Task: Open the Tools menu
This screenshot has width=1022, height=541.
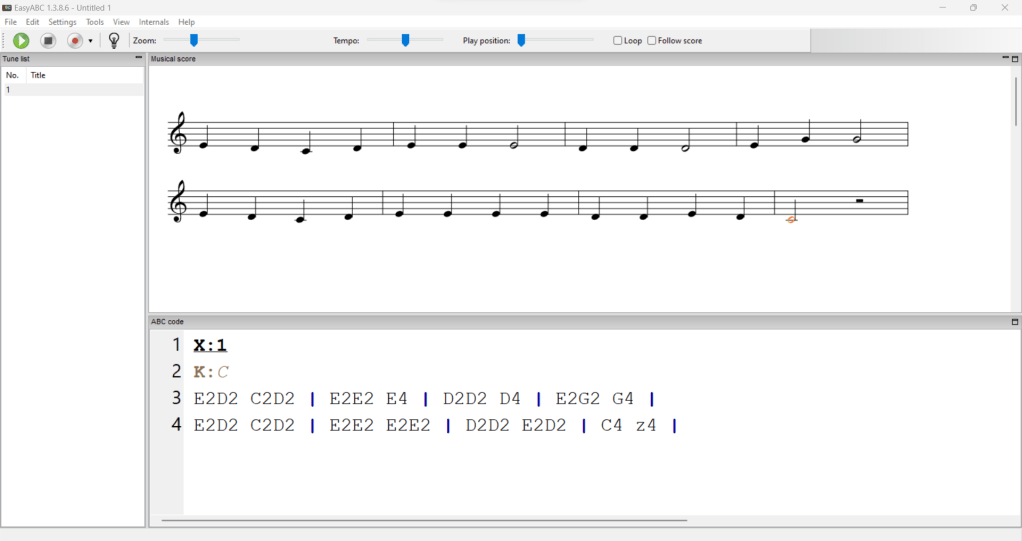Action: pyautogui.click(x=95, y=22)
